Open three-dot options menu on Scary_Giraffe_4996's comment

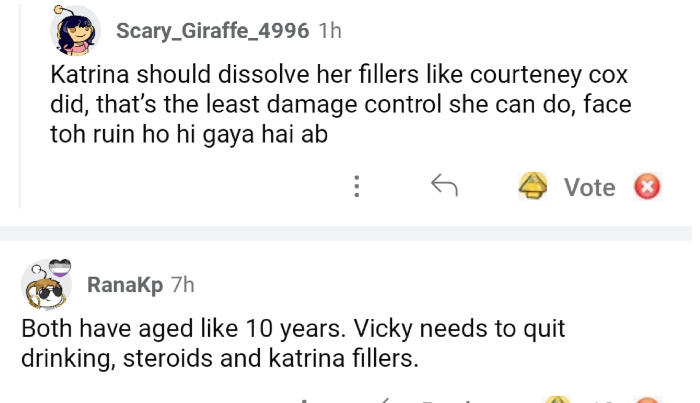pyautogui.click(x=356, y=187)
